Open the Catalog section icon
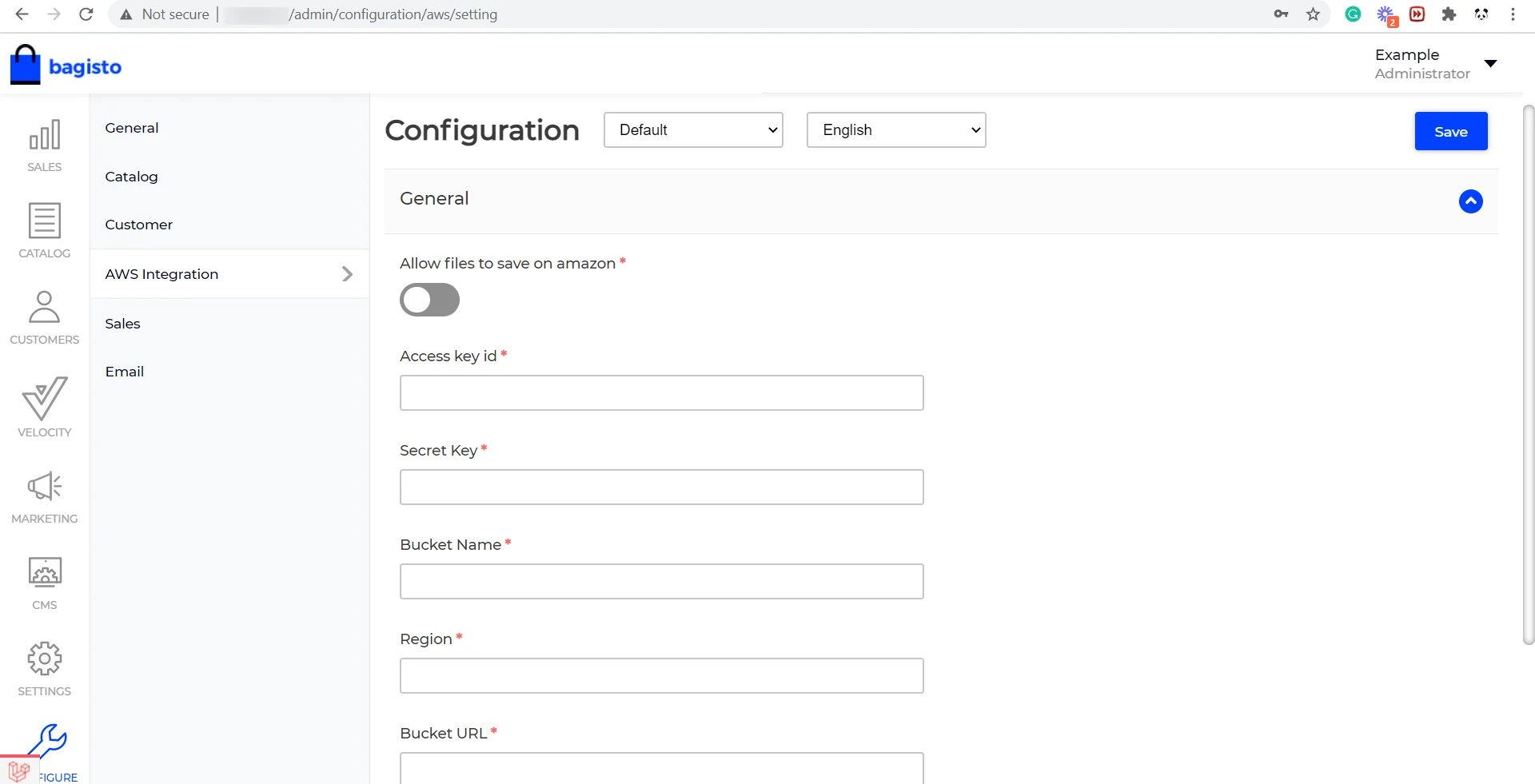 pyautogui.click(x=45, y=221)
